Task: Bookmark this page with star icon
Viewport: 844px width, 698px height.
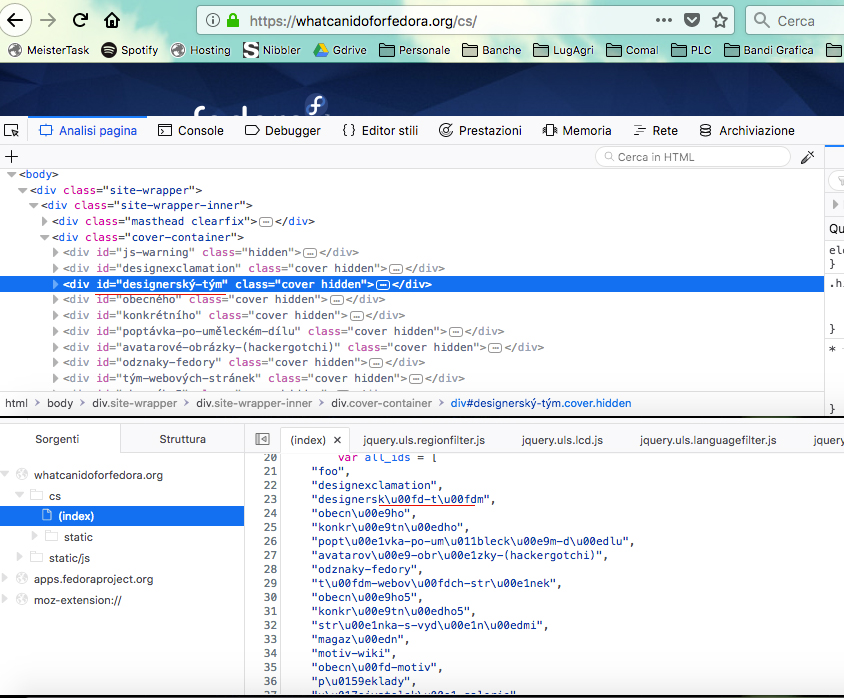Action: (720, 20)
